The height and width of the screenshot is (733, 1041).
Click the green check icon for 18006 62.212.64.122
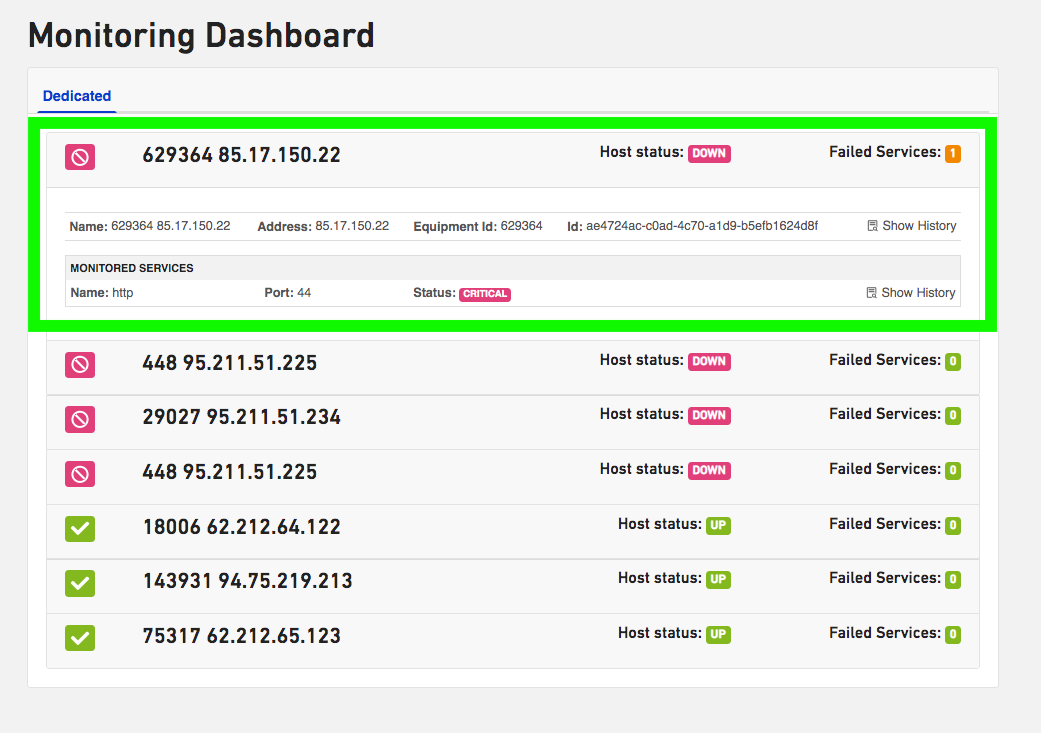80,529
